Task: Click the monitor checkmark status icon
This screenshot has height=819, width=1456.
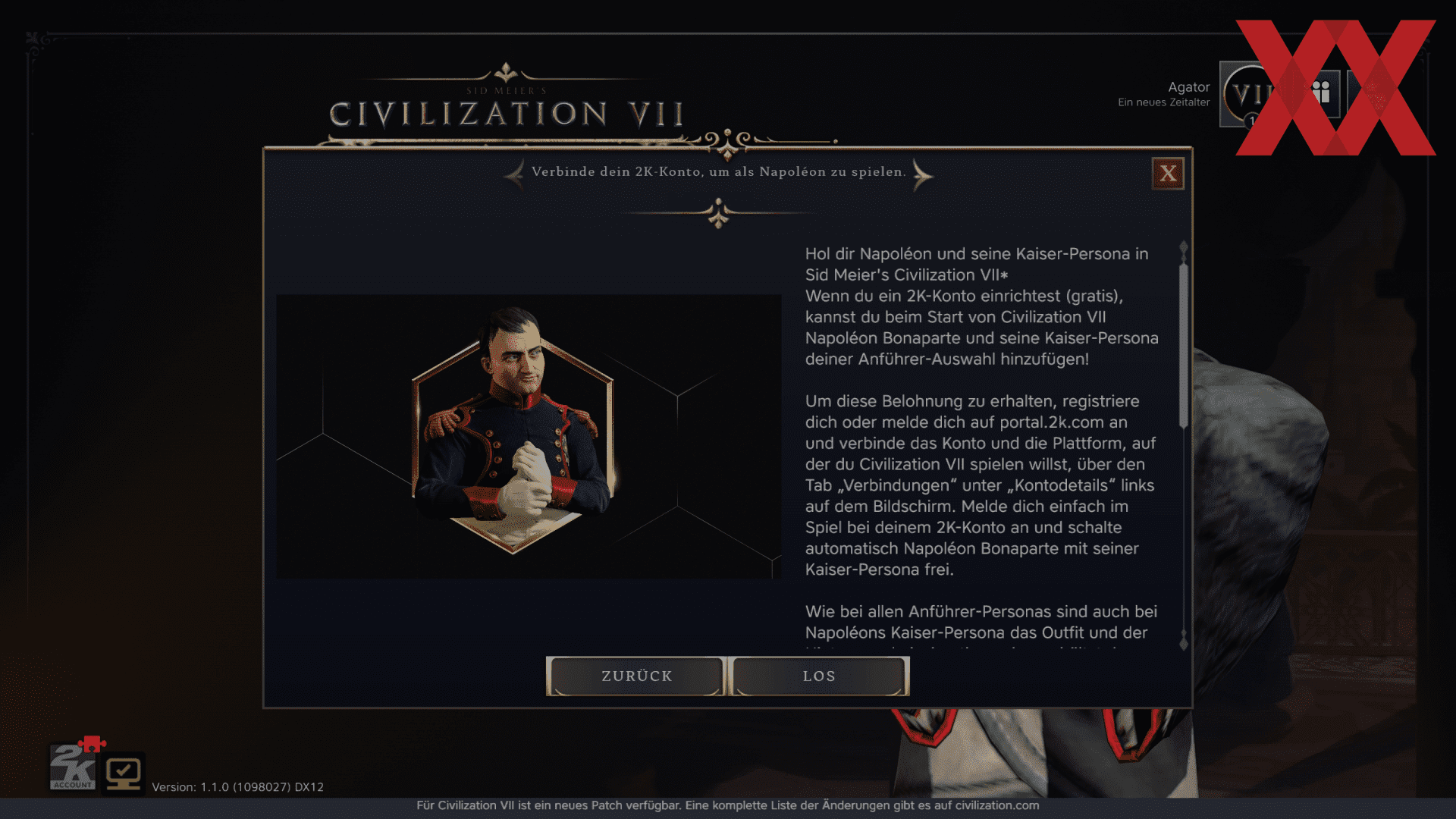Action: click(124, 773)
